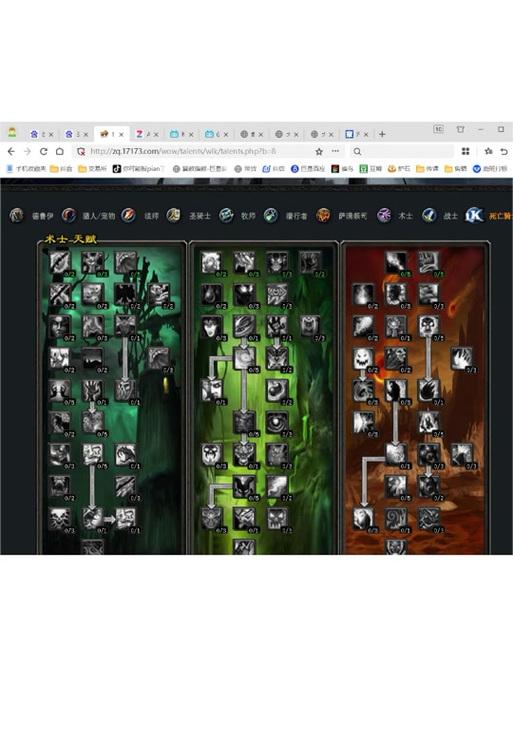The width and height of the screenshot is (513, 729).
Task: Click skull-shaped Ruin talent in Destruction tree
Action: [428, 326]
